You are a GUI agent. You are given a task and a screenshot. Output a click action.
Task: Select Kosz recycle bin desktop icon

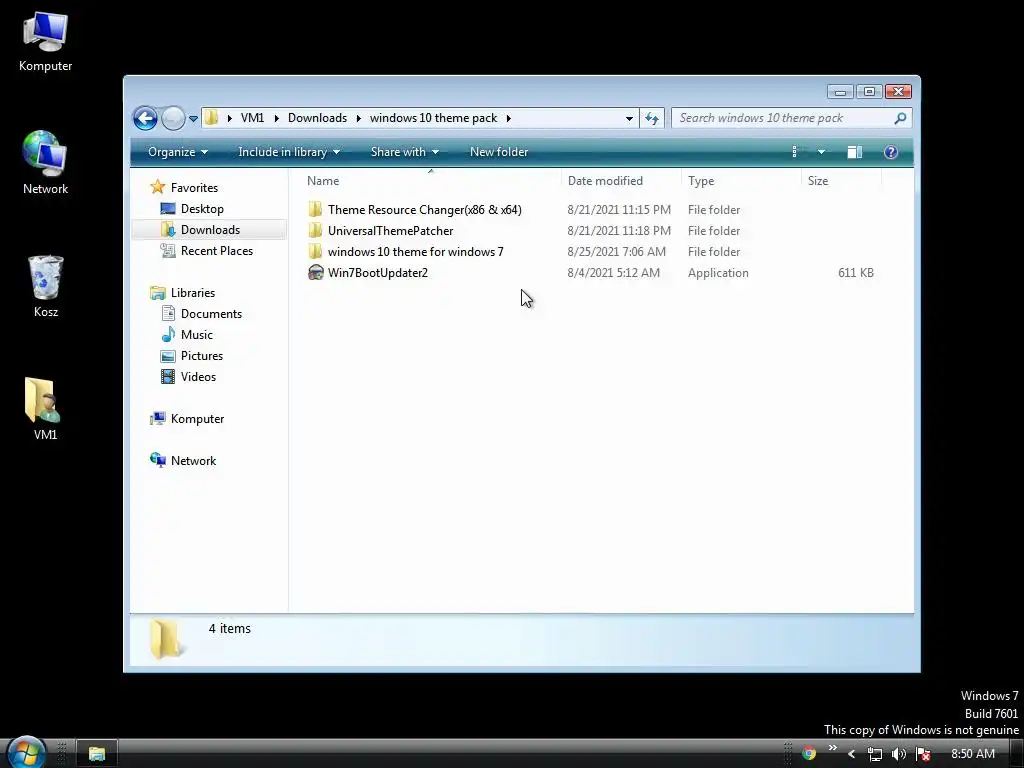click(x=46, y=286)
